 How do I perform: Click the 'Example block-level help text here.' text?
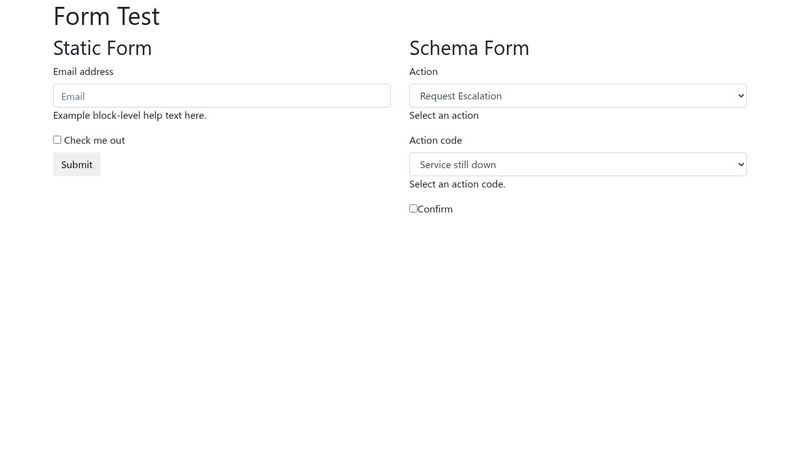[130, 116]
